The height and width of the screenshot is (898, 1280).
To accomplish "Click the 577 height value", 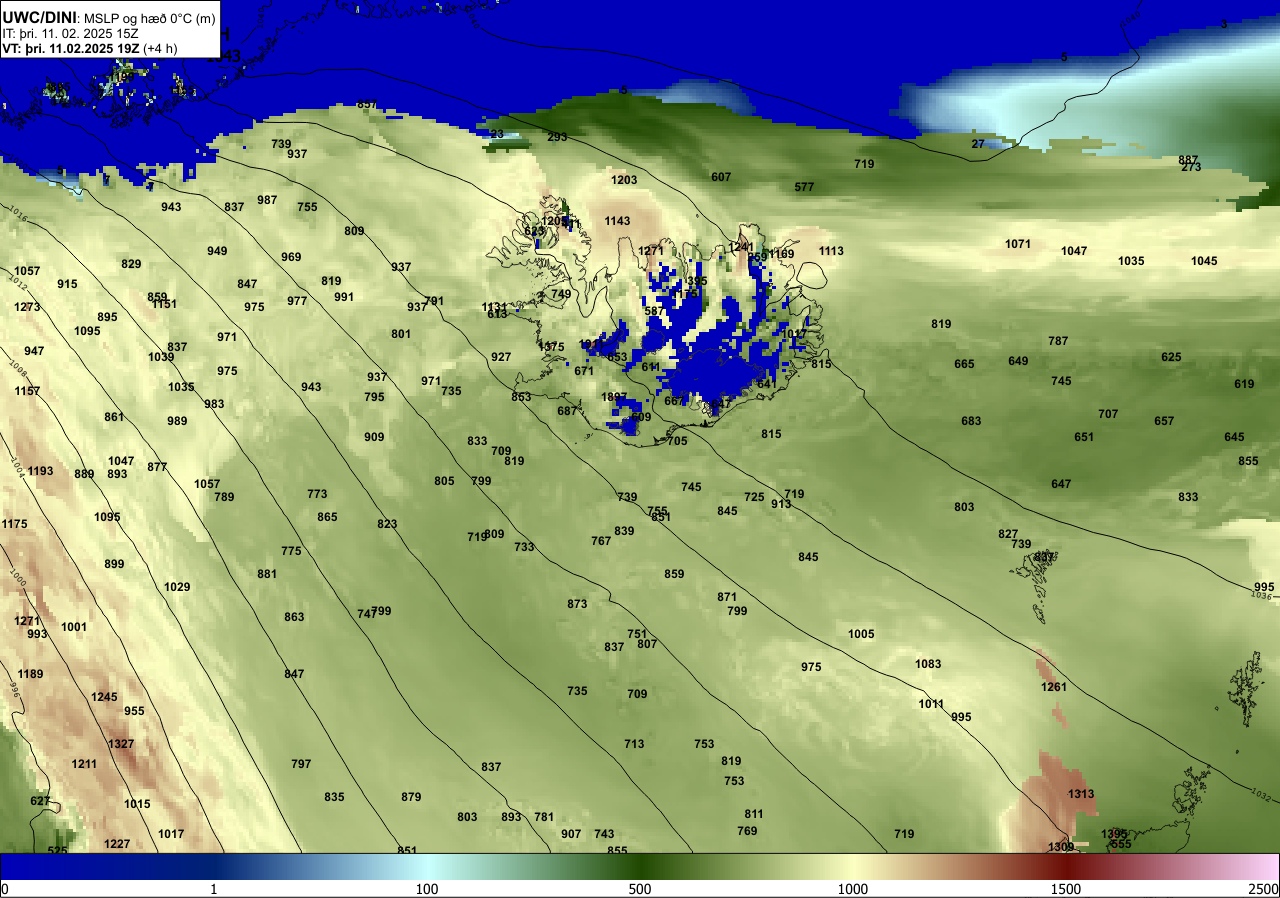I will click(804, 187).
